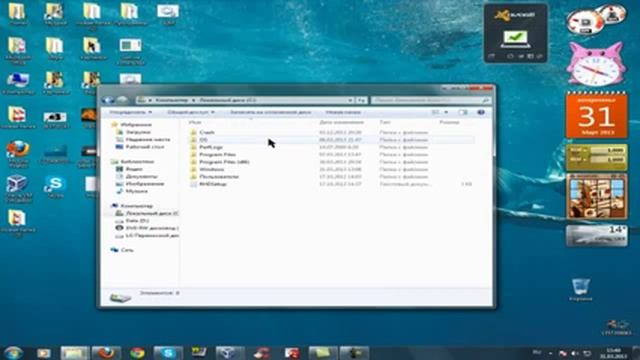This screenshot has width=640, height=360.
Task: Open the view options dropdown arrow
Action: pos(446,112)
